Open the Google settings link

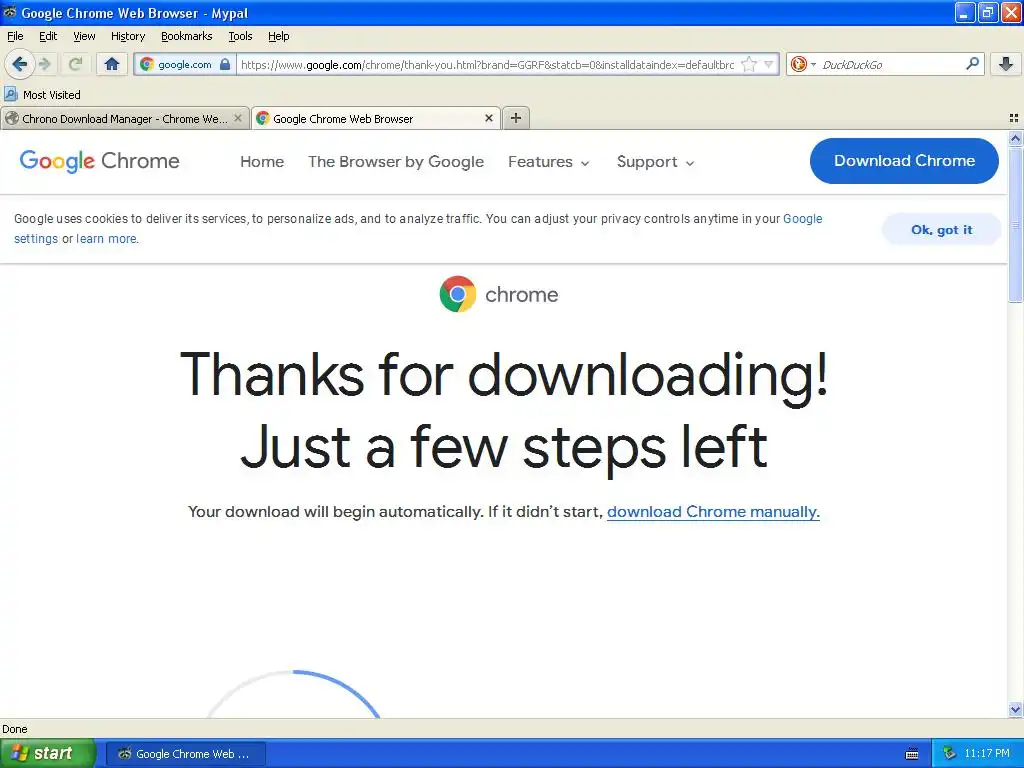803,219
